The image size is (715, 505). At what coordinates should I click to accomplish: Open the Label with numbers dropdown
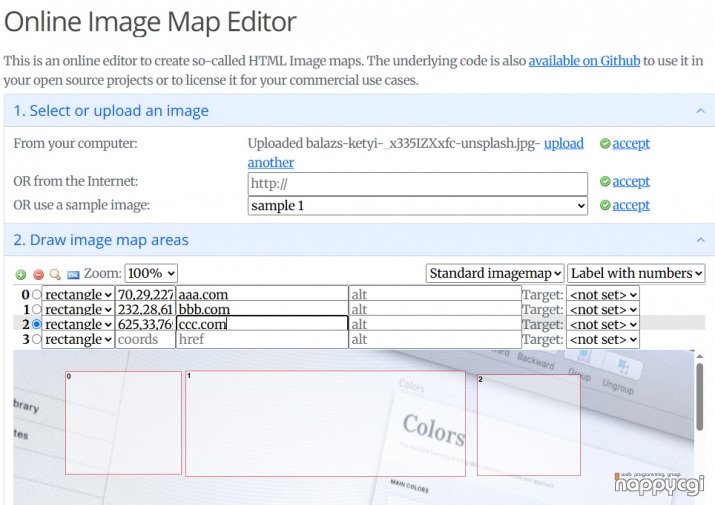point(636,273)
